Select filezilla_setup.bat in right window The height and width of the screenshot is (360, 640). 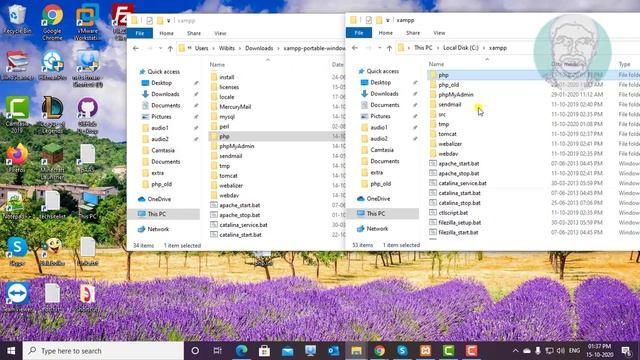click(x=460, y=222)
